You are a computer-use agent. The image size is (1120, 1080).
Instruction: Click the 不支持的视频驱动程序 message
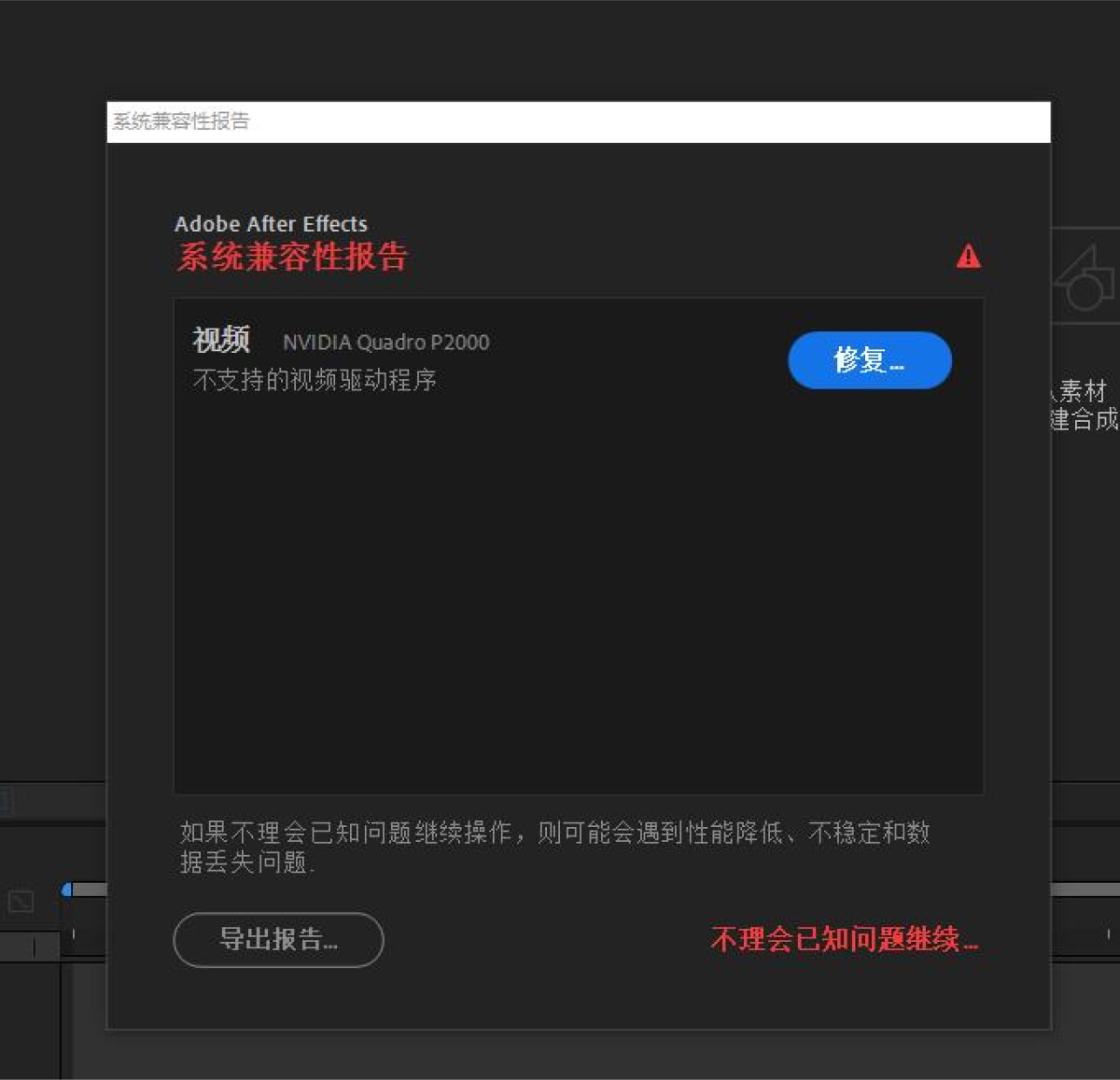(315, 380)
